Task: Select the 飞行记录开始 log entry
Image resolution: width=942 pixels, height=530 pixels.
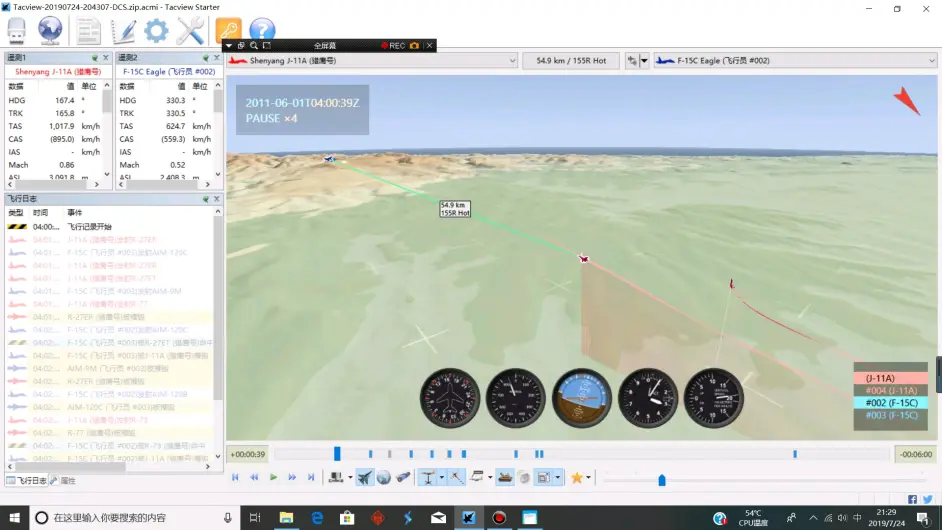Action: coord(109,227)
